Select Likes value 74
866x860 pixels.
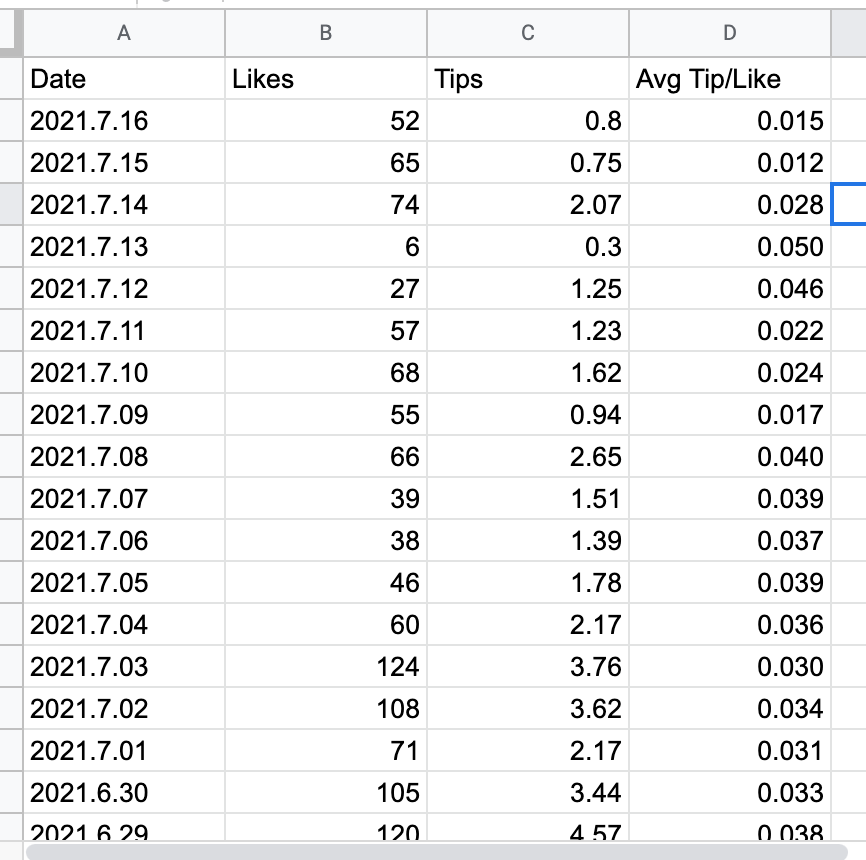coord(326,204)
